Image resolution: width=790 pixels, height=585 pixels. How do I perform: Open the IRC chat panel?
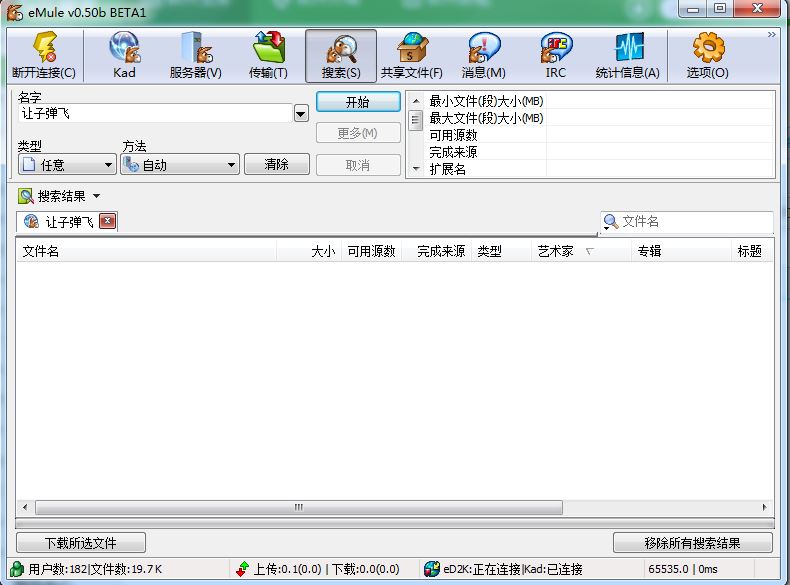tap(556, 55)
